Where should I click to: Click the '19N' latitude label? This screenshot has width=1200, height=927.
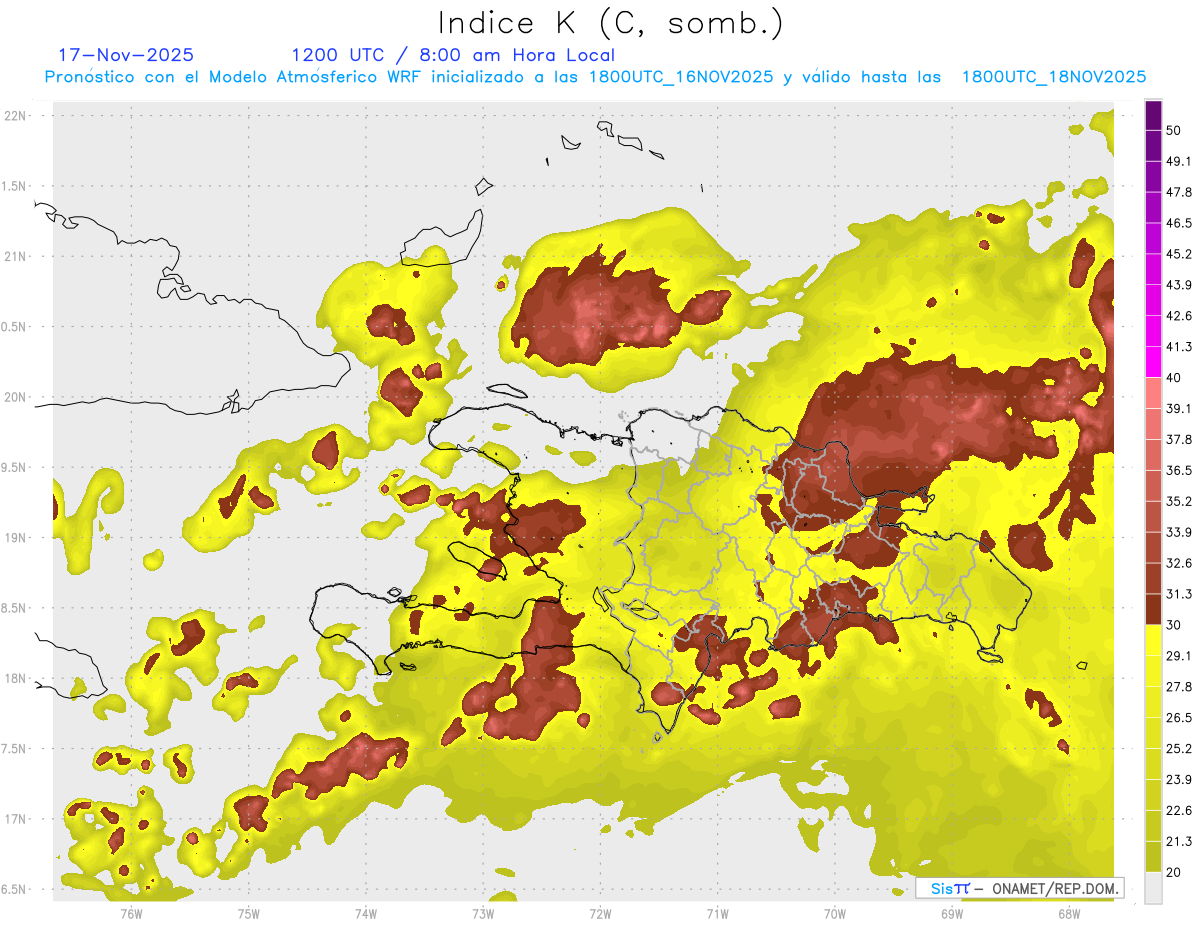pos(15,538)
